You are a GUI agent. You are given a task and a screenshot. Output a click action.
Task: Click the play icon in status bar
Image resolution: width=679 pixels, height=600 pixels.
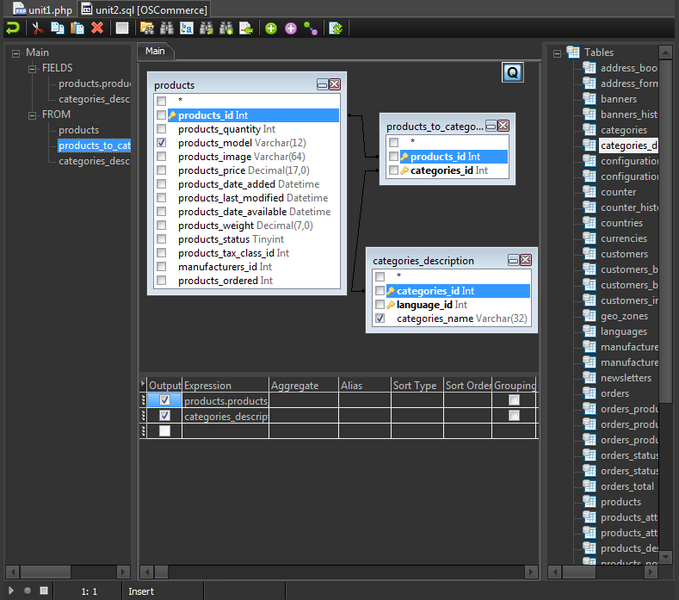(11, 590)
